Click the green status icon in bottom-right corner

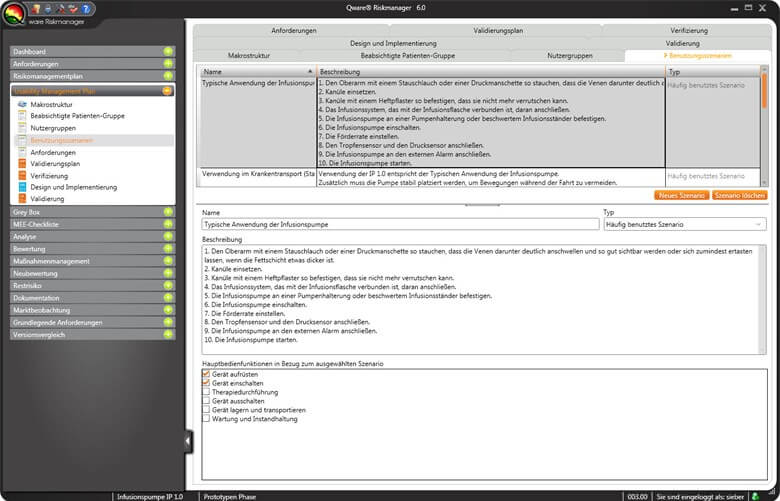tap(755, 496)
